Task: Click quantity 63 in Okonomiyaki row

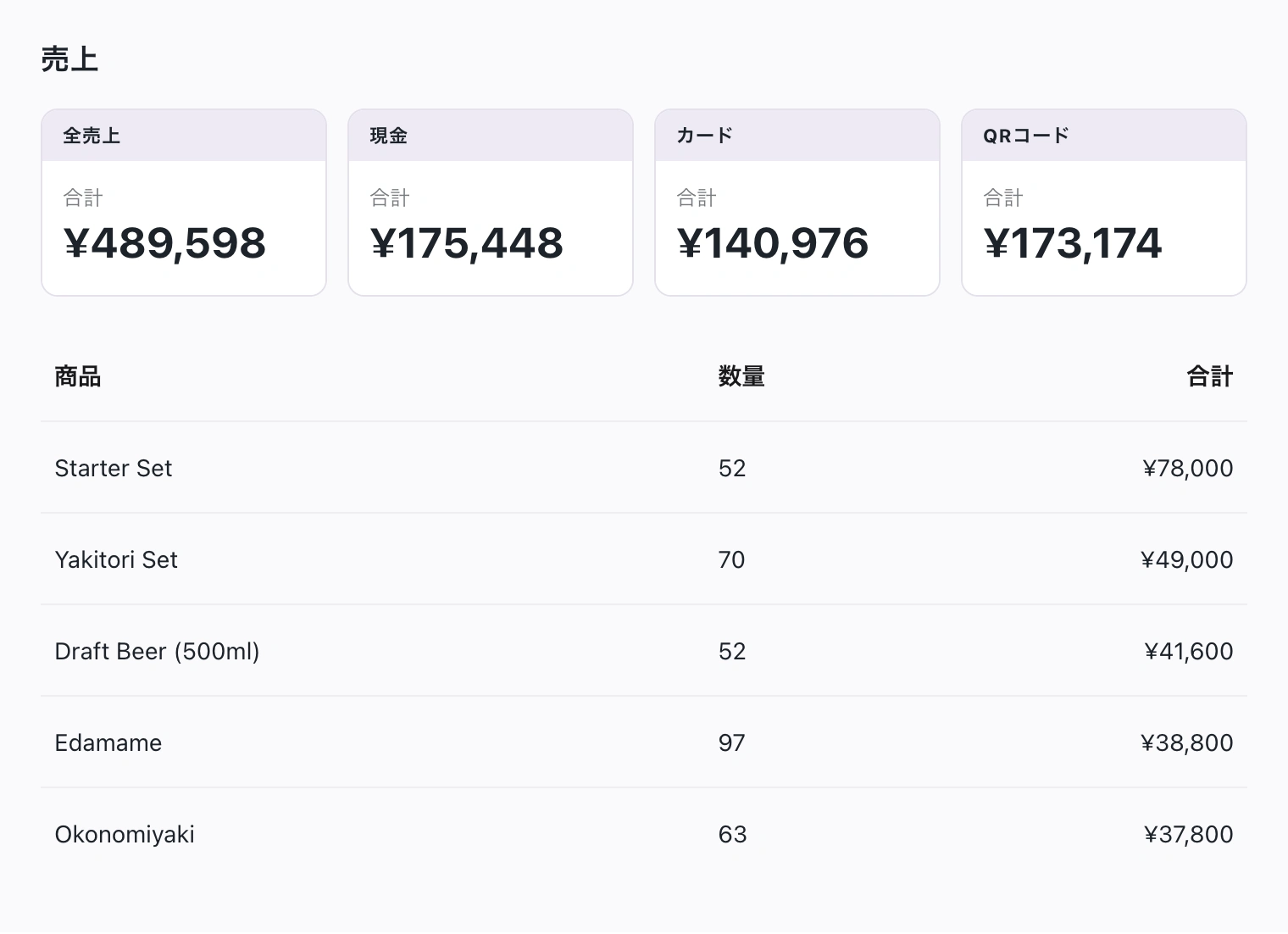Action: pyautogui.click(x=732, y=834)
